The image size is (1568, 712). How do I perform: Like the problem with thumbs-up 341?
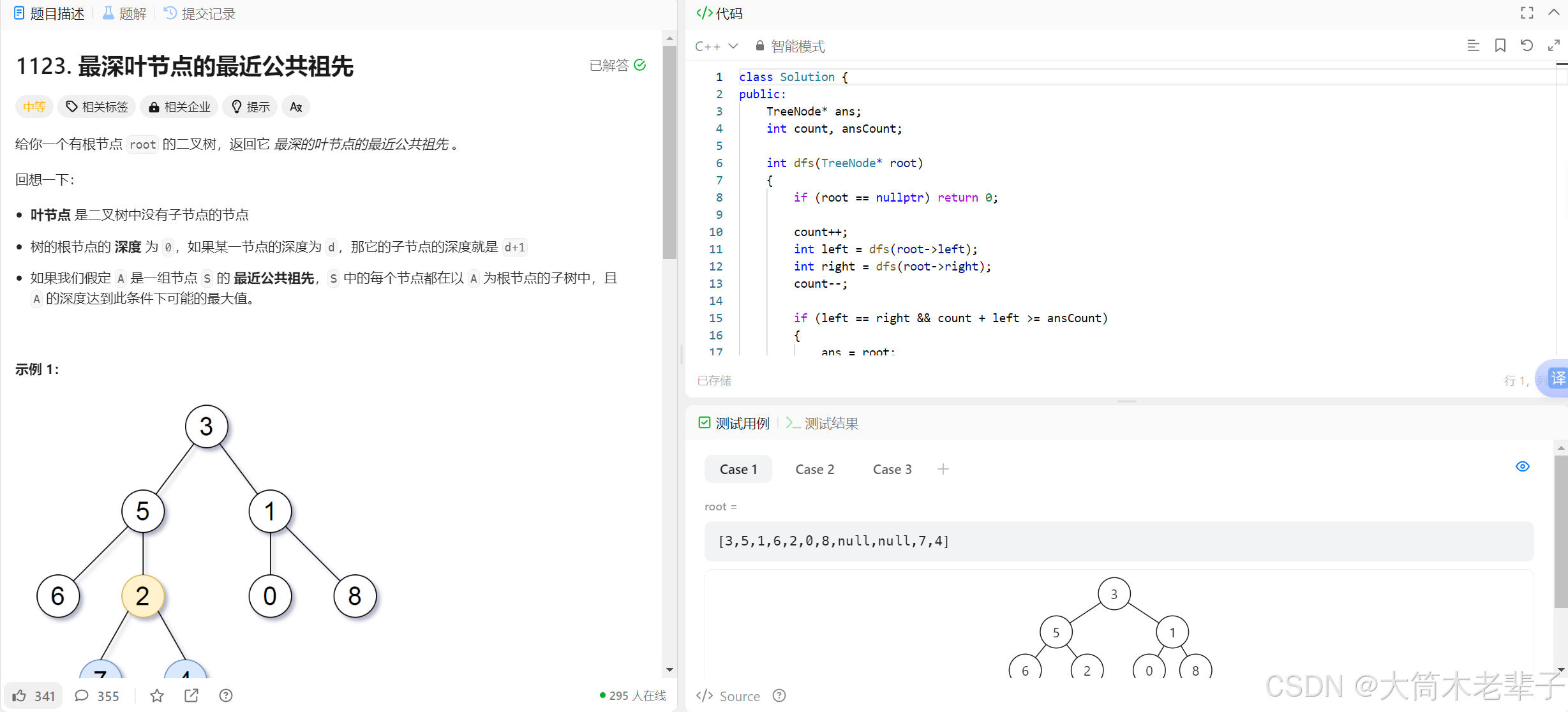tap(34, 695)
